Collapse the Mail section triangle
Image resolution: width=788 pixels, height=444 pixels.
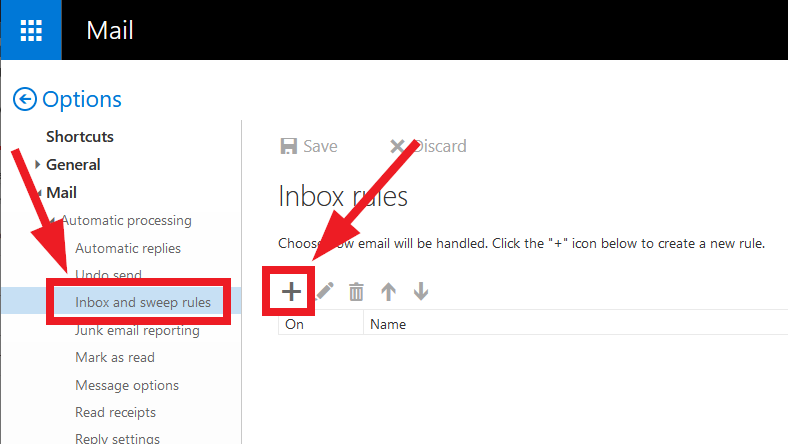tap(39, 193)
